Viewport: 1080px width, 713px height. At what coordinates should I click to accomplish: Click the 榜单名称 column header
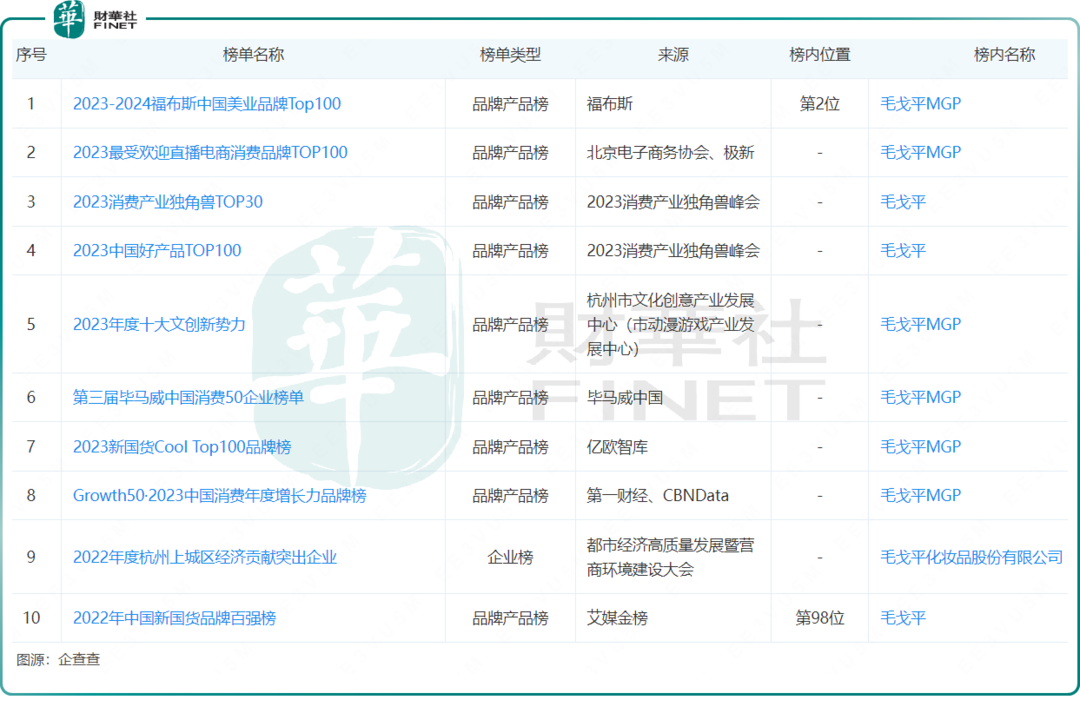coord(253,56)
